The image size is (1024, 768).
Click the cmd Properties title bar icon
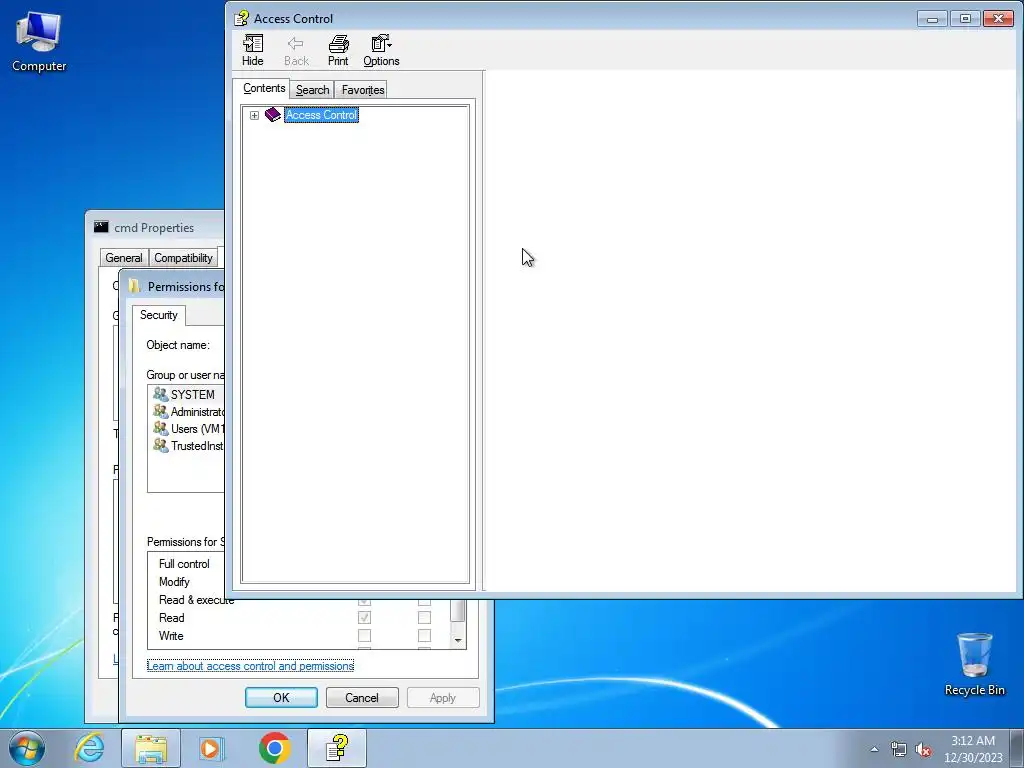point(101,227)
